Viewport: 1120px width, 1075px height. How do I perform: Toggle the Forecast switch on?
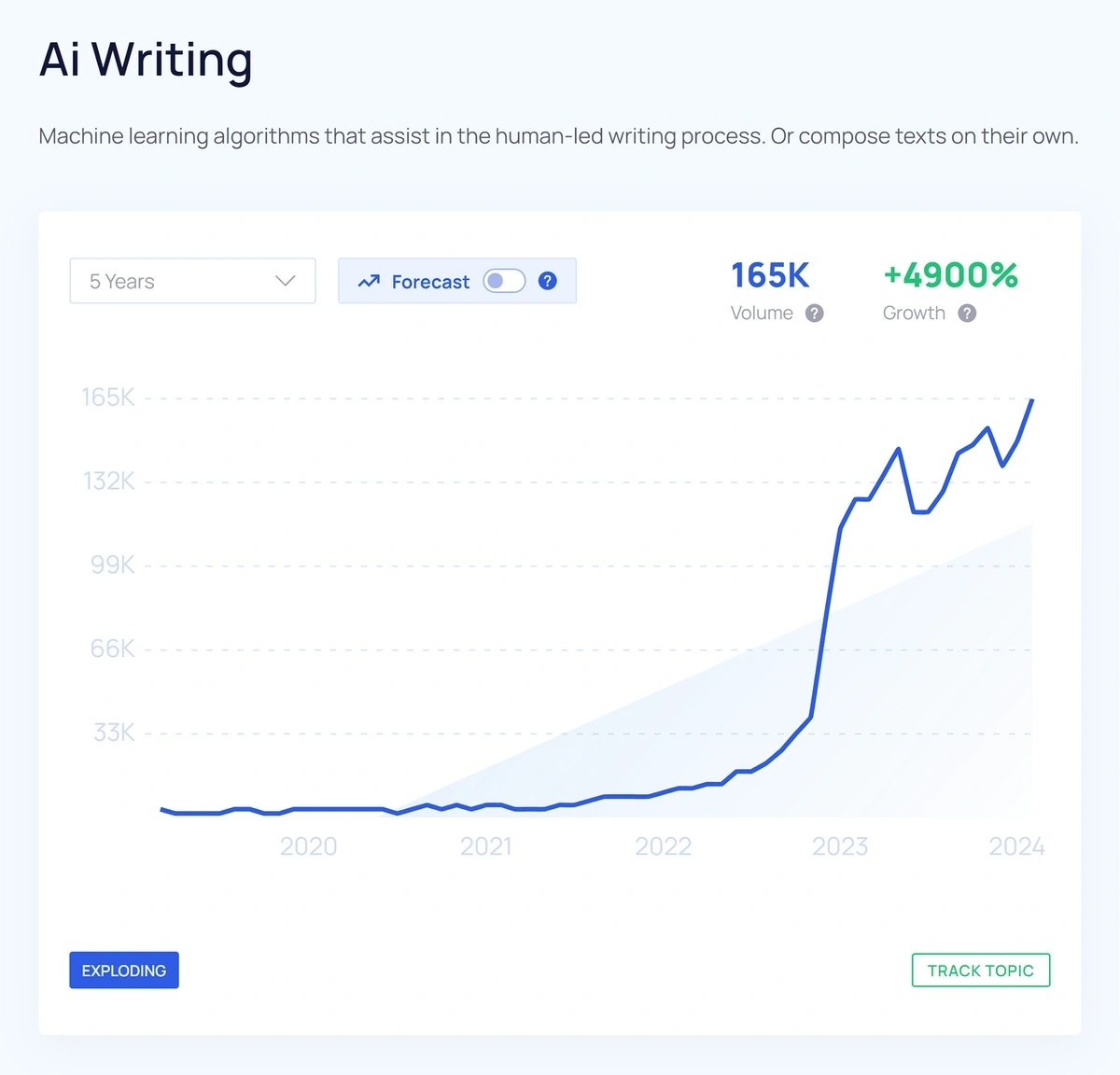pos(504,281)
